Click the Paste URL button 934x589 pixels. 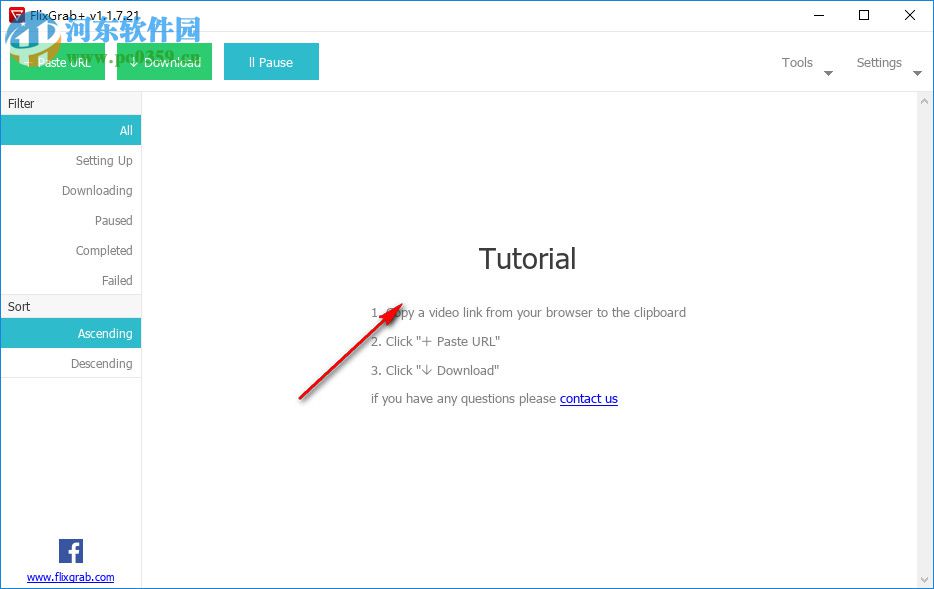[57, 61]
